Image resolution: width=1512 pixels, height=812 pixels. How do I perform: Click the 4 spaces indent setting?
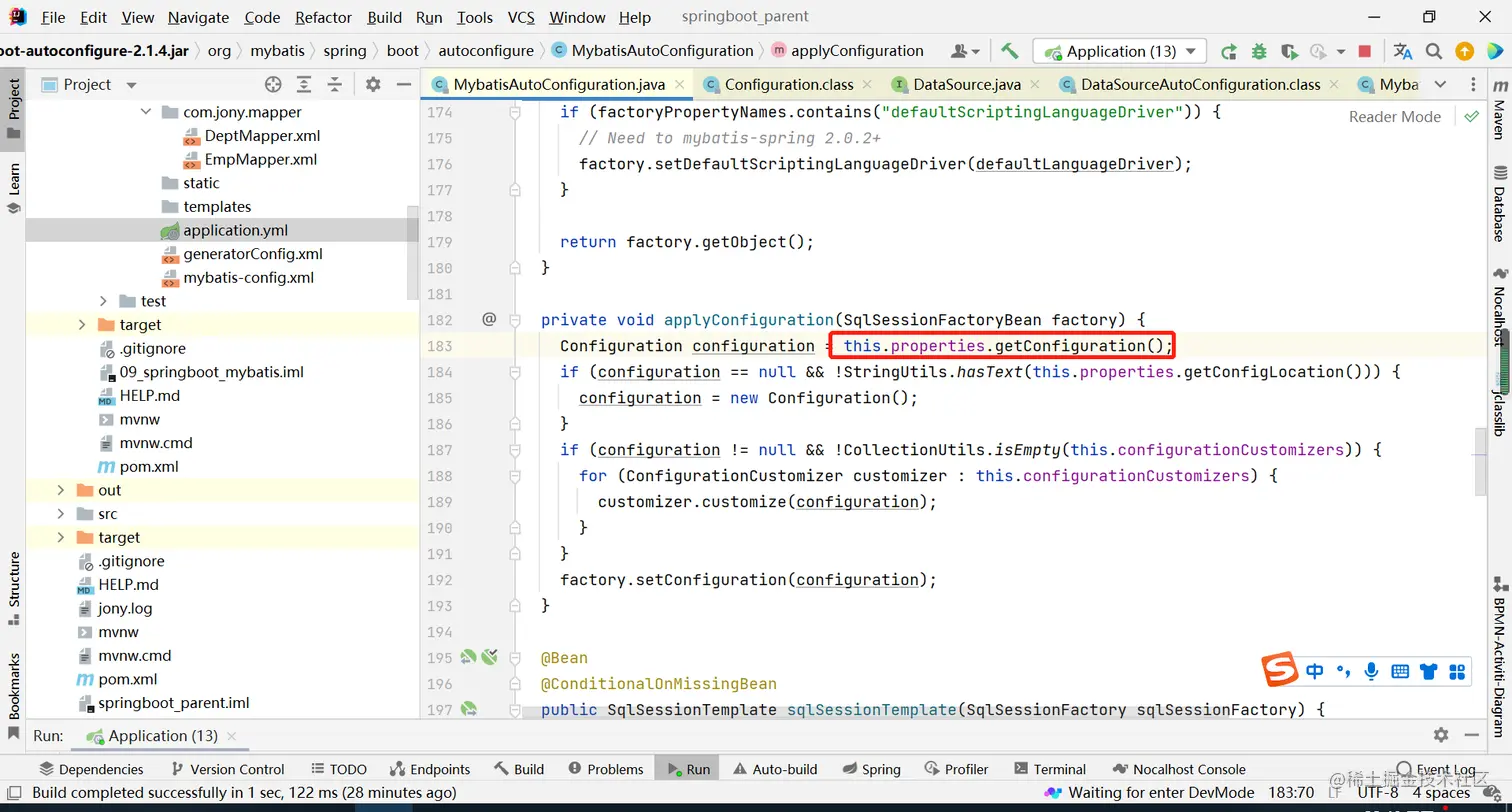[1441, 792]
